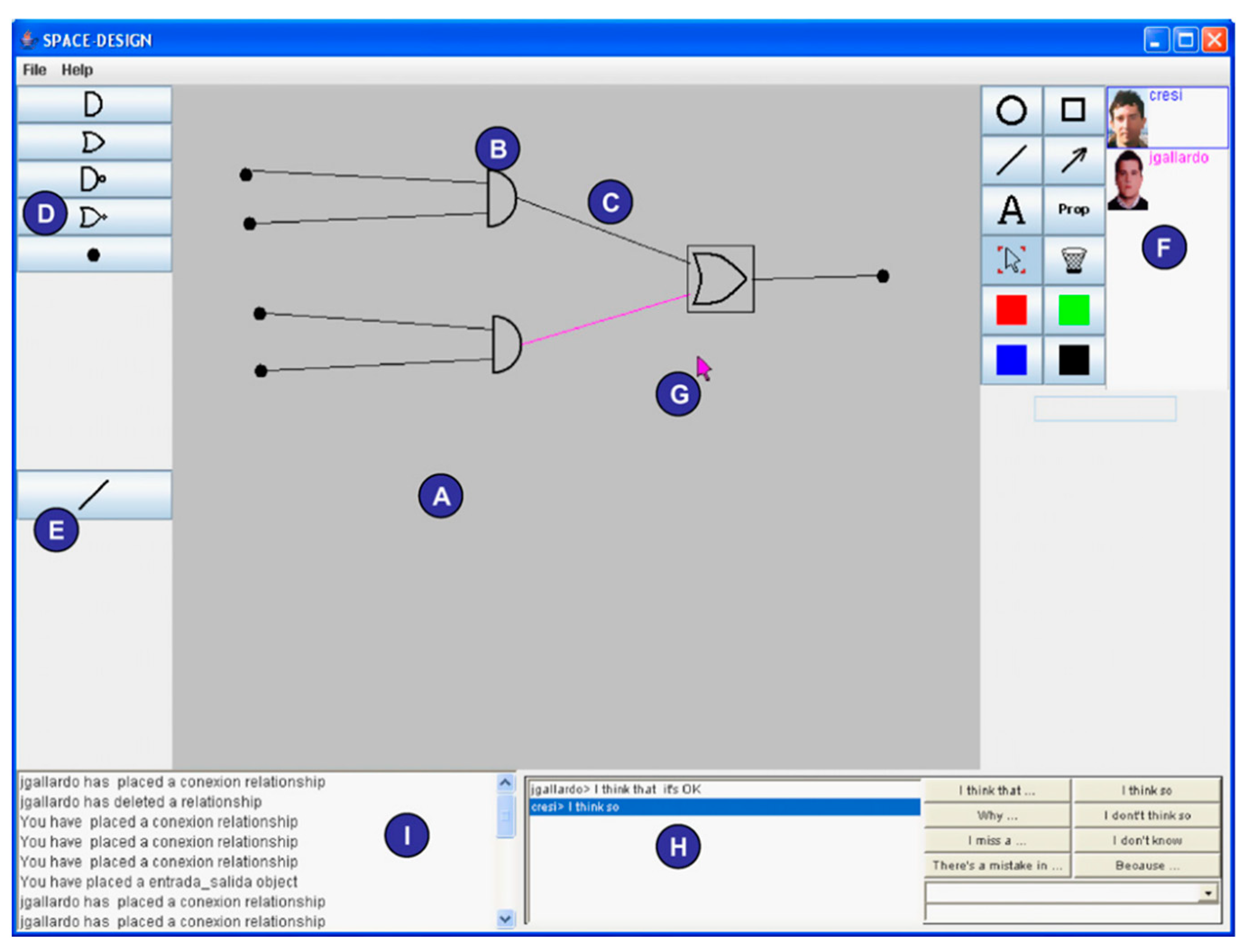
Task: Pick the text annotation tool
Action: 1011,210
